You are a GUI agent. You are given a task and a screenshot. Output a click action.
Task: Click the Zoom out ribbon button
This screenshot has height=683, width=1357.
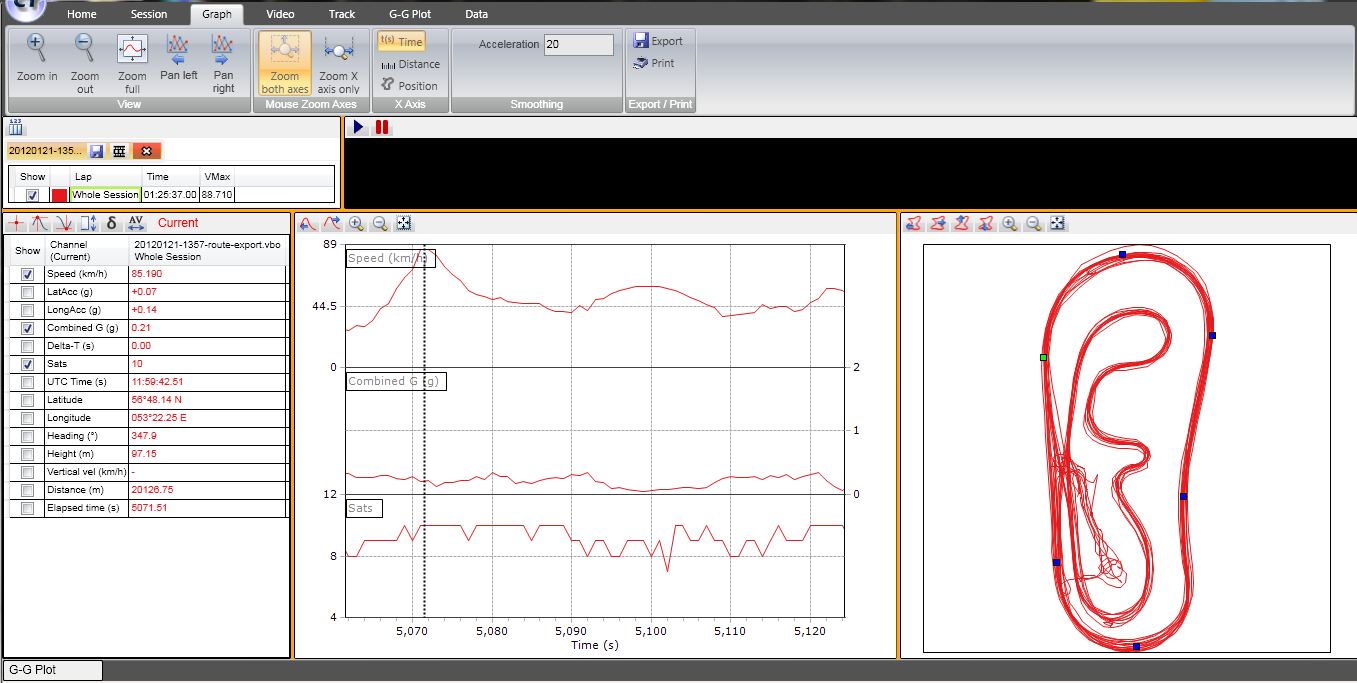tap(85, 61)
